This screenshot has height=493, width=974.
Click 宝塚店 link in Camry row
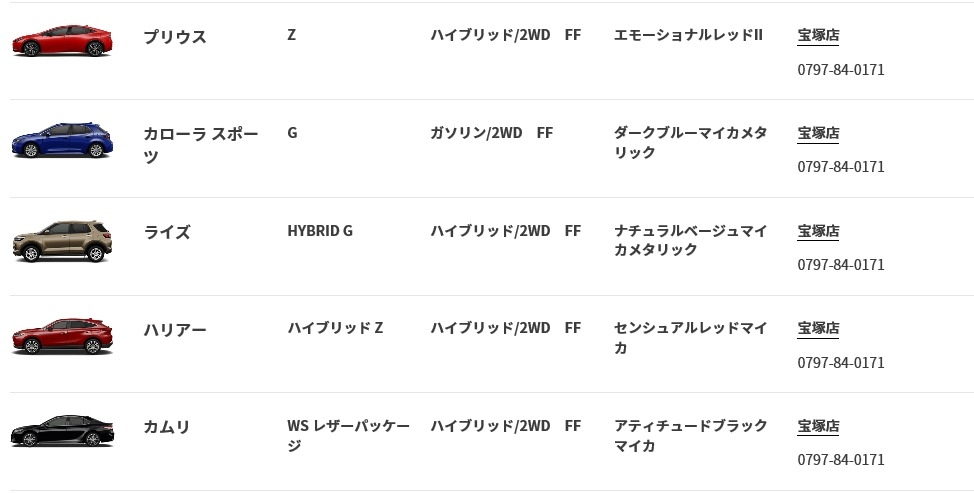click(818, 426)
